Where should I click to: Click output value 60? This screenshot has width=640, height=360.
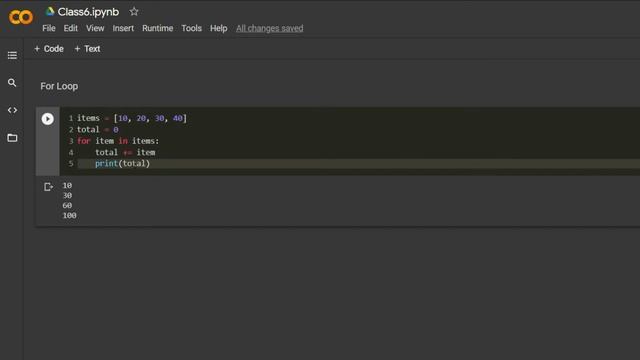click(67, 205)
